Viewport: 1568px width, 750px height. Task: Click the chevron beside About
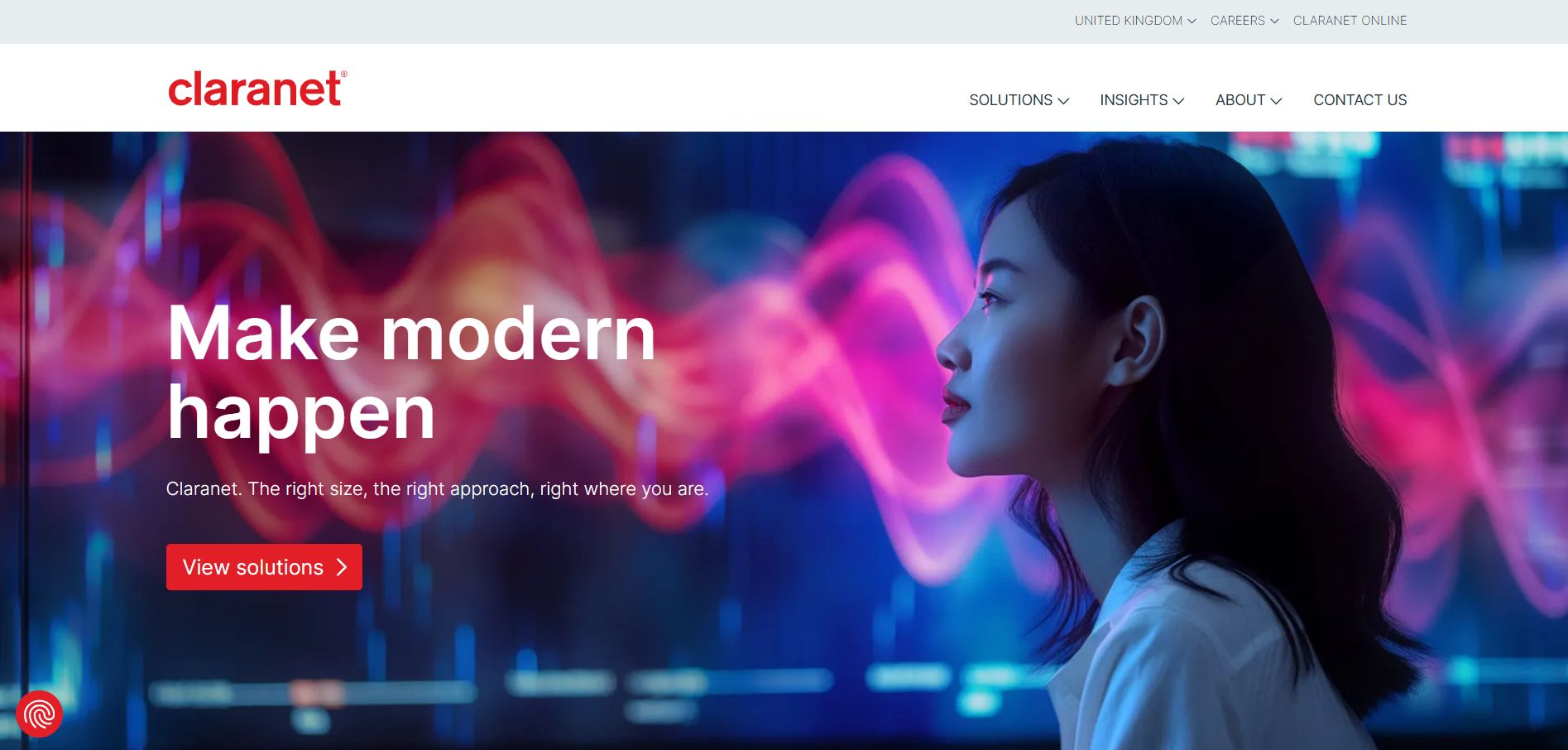click(x=1276, y=101)
